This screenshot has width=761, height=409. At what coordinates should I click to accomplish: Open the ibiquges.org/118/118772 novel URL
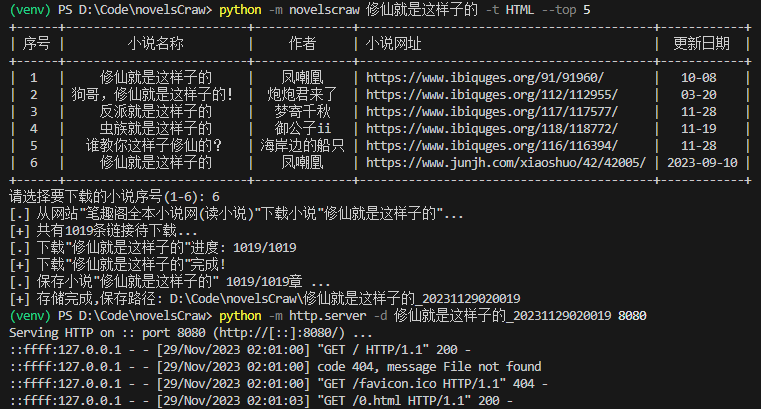tap(492, 129)
